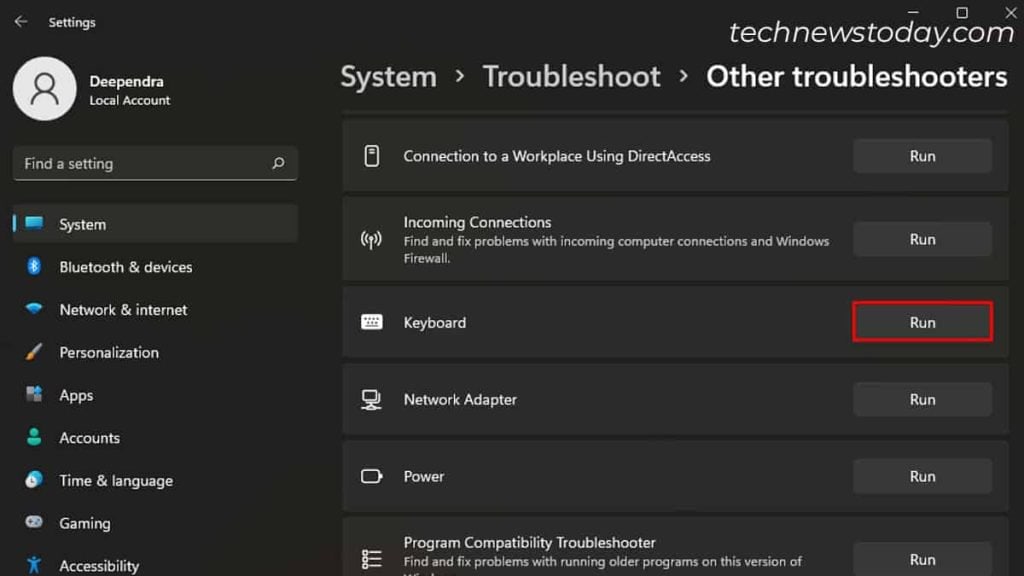Click the Bluetooth & devices icon
Viewport: 1024px width, 576px height.
tap(34, 267)
